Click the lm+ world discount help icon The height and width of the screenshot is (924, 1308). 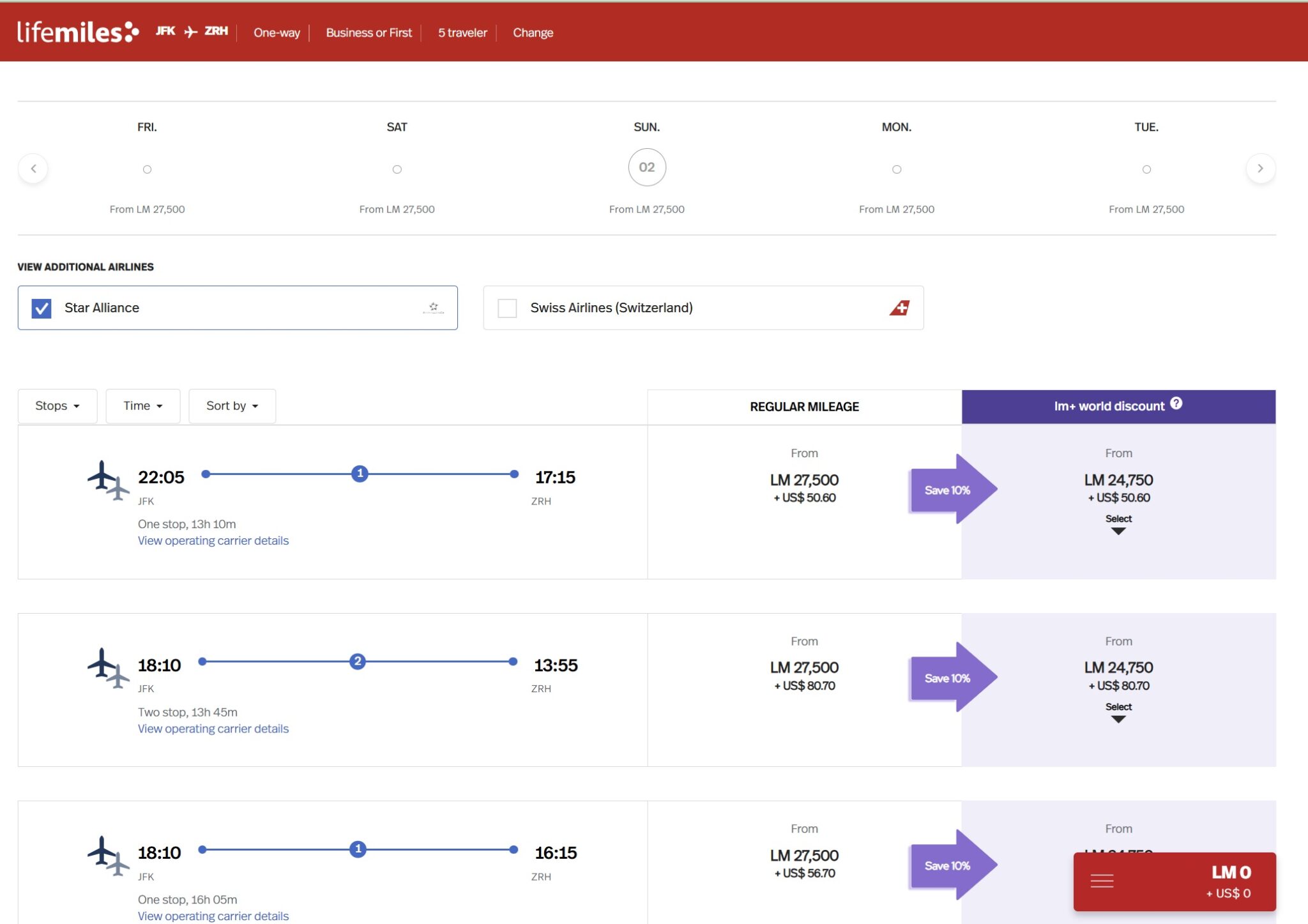[1176, 404]
